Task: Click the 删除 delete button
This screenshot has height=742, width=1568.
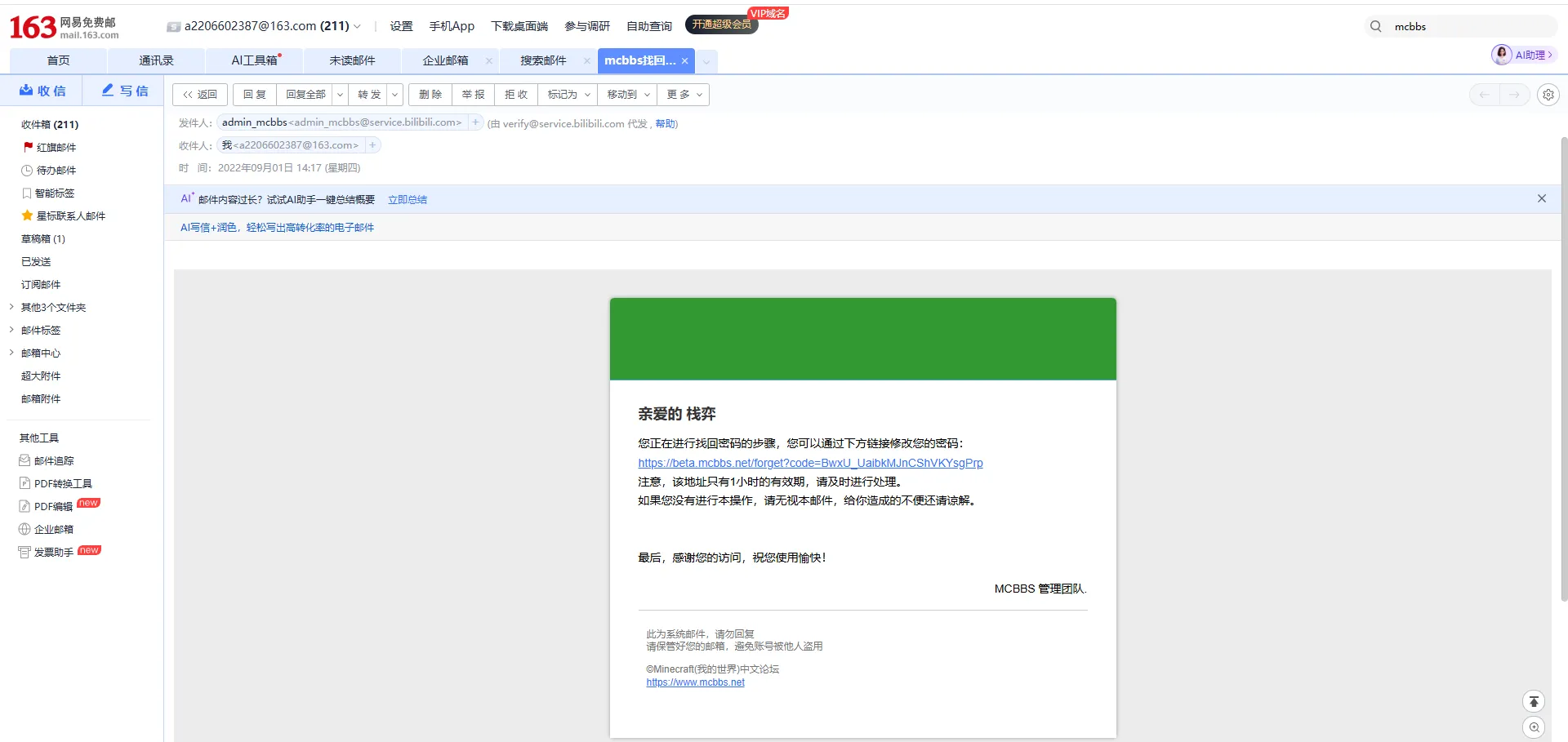Action: (430, 95)
